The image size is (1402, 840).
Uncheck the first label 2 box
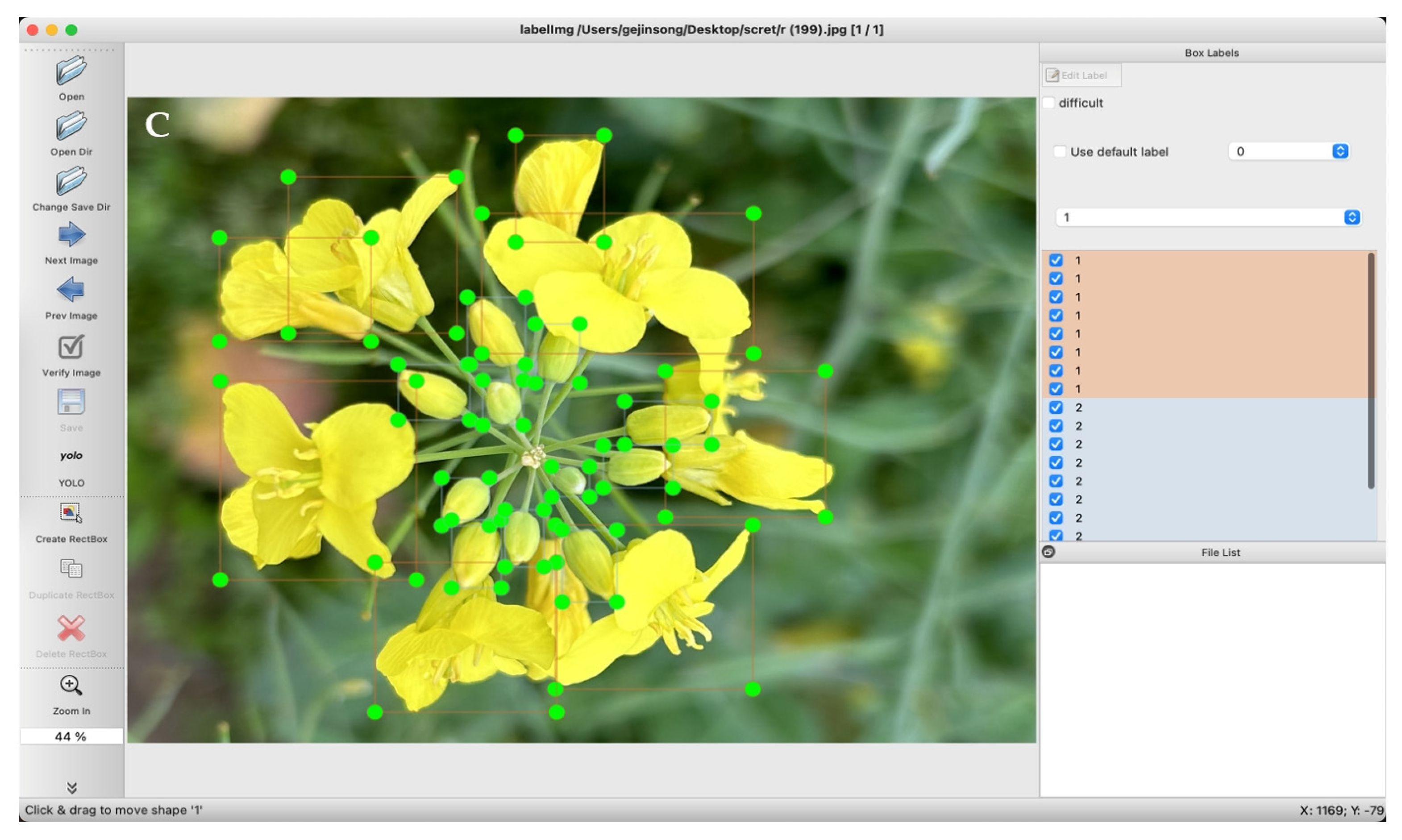[1056, 408]
